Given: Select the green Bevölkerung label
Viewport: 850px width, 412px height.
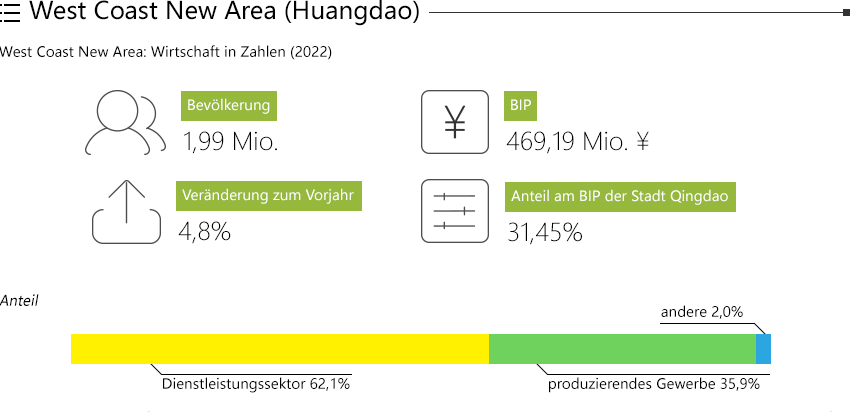Looking at the screenshot, I should tap(229, 106).
